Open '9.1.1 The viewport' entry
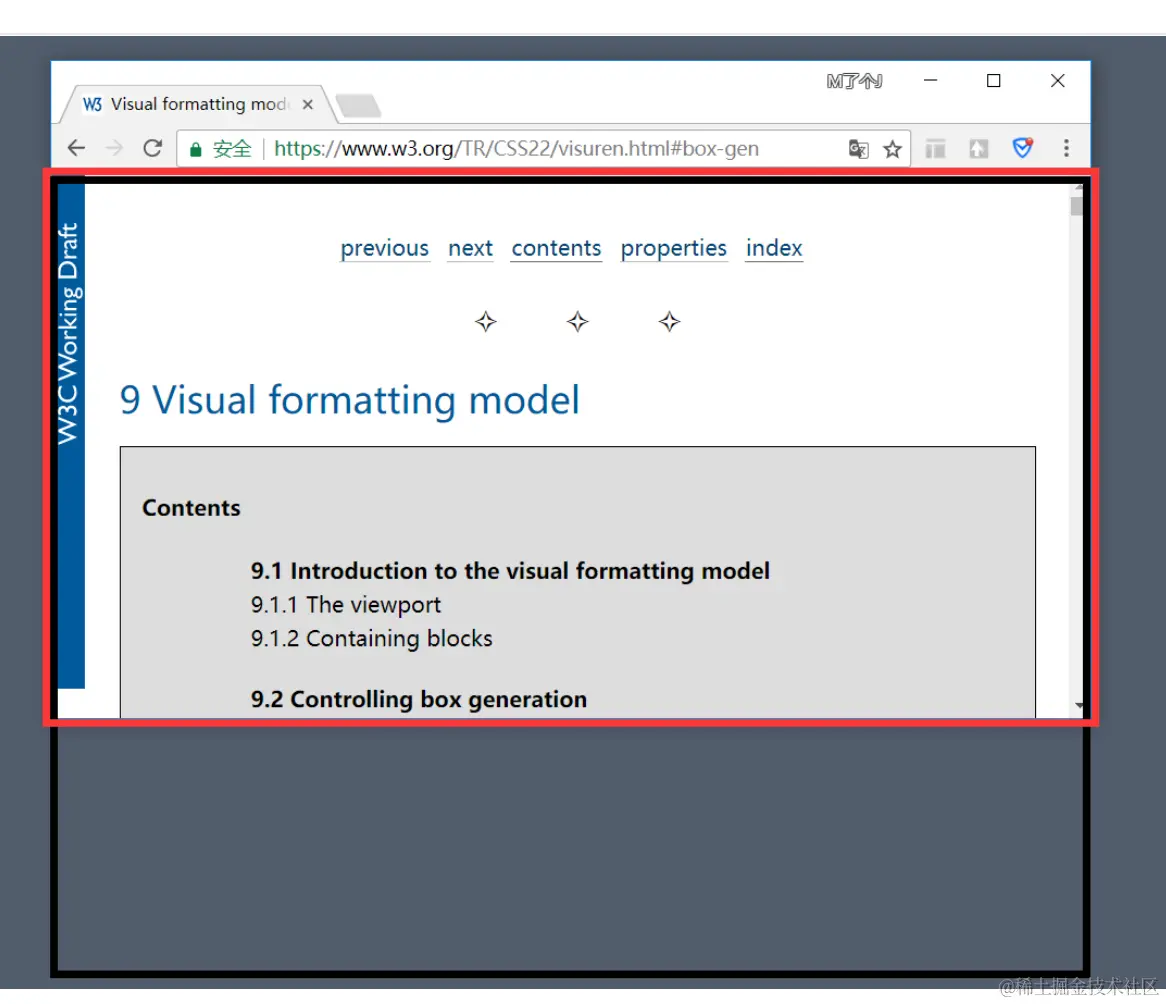Image resolution: width=1166 pixels, height=1004 pixels. 346,605
